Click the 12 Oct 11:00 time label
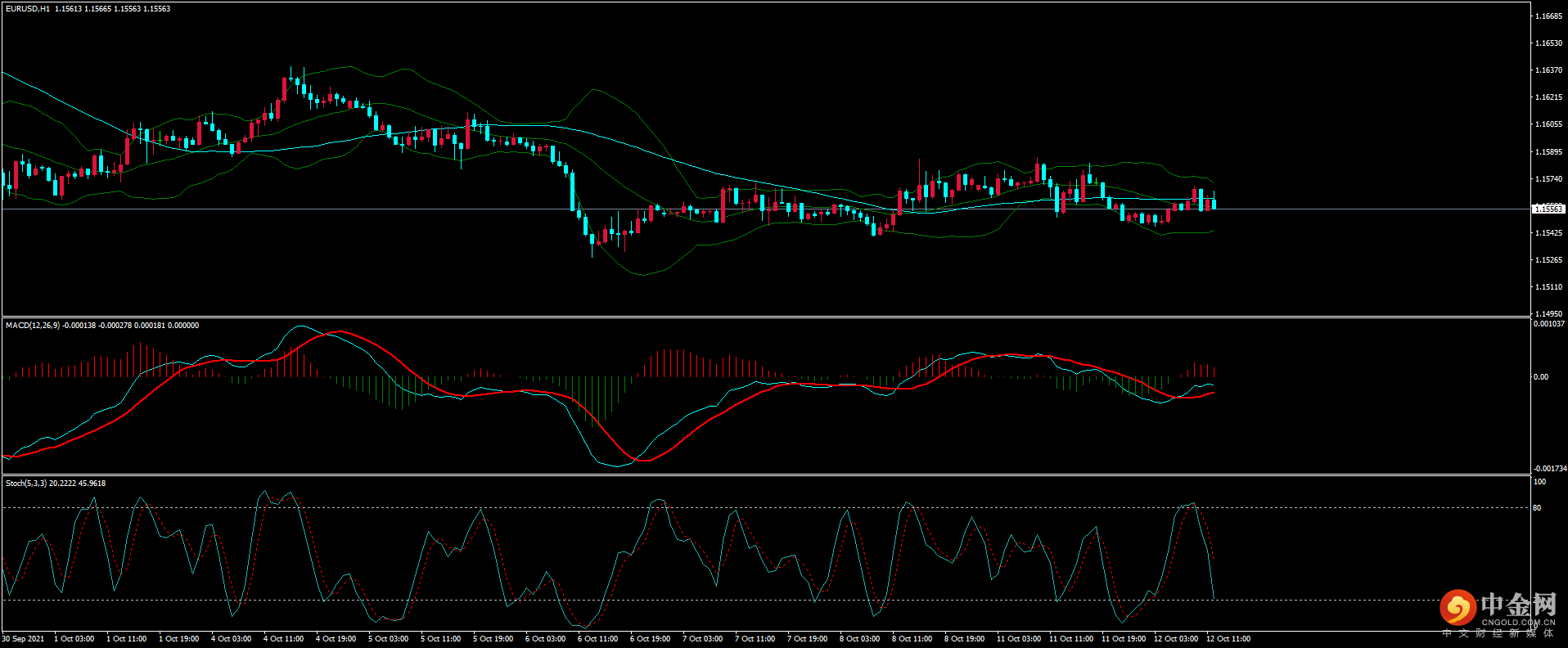1568x648 pixels. pyautogui.click(x=1228, y=639)
